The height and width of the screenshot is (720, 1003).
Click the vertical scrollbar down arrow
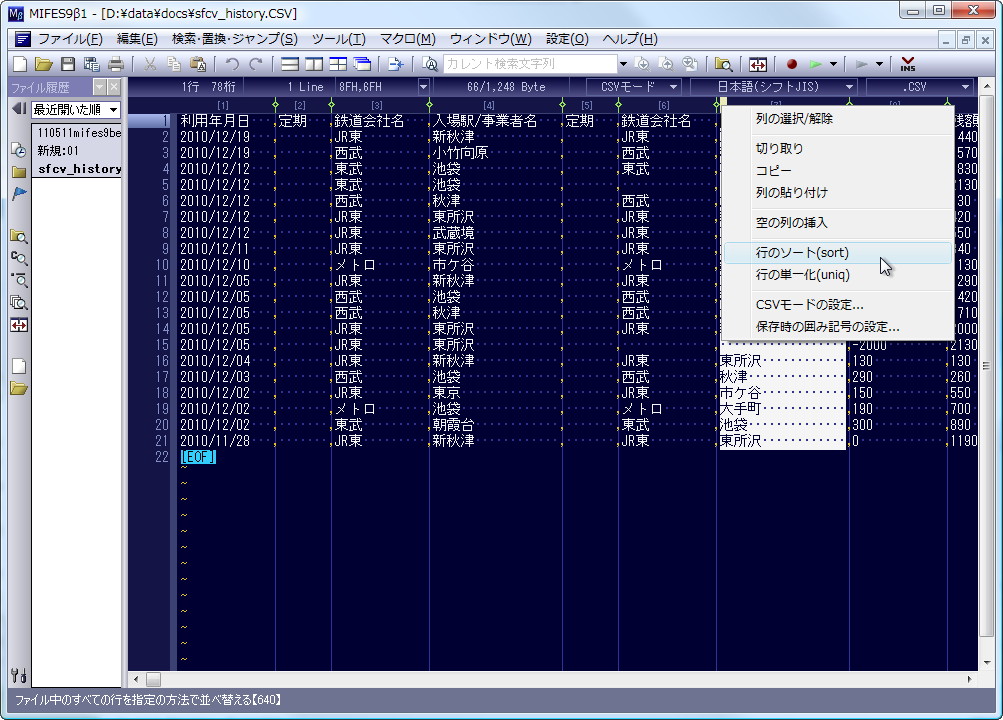tap(986, 662)
